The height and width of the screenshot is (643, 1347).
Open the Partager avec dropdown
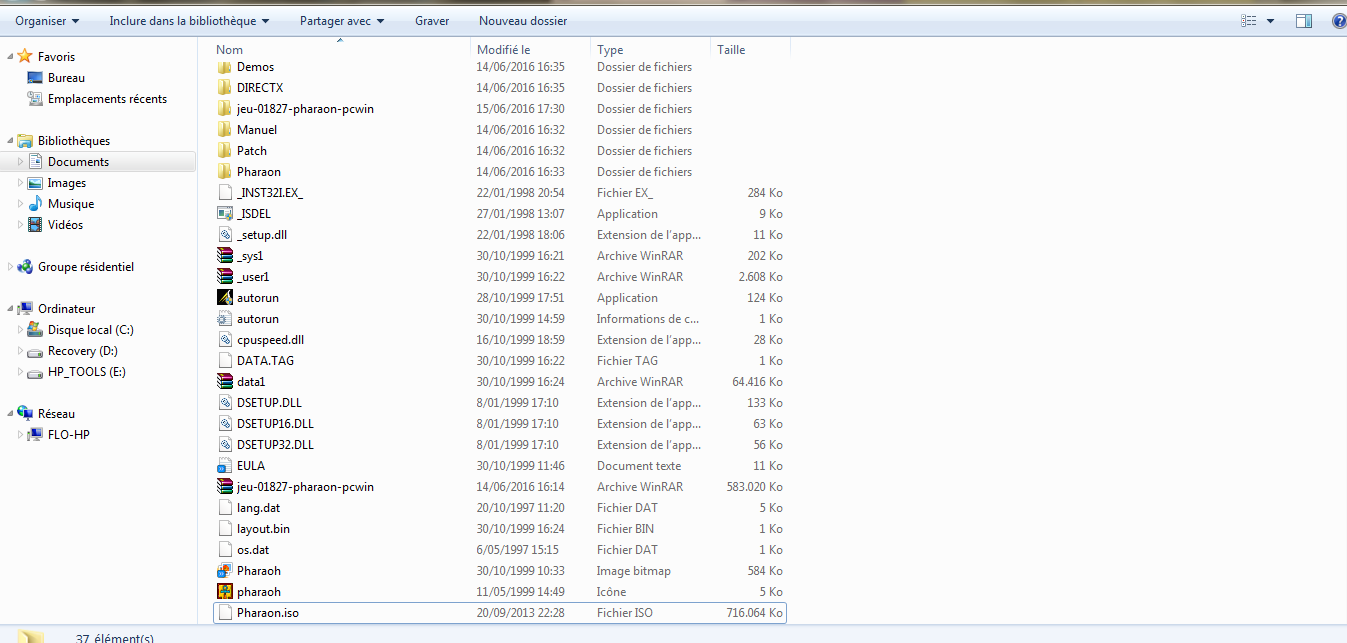point(342,20)
